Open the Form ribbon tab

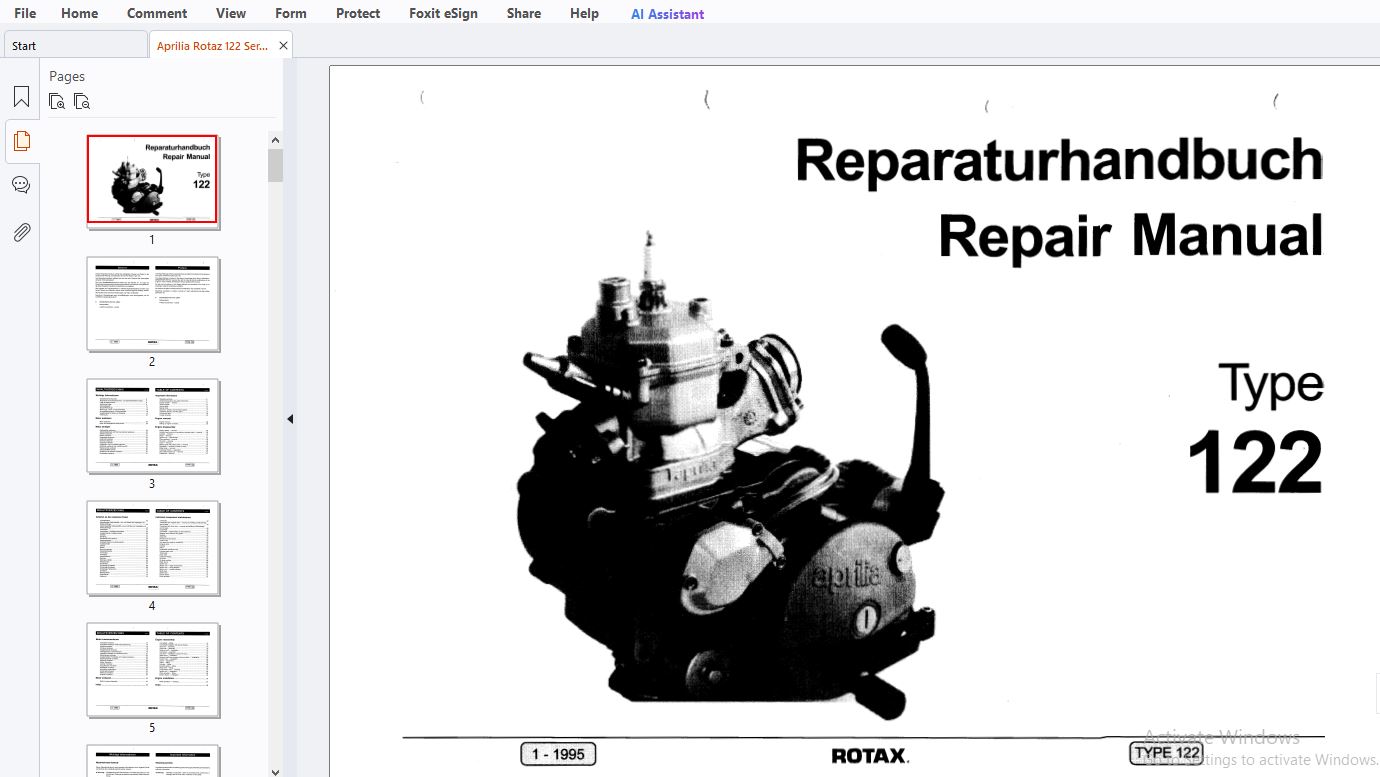pyautogui.click(x=291, y=13)
